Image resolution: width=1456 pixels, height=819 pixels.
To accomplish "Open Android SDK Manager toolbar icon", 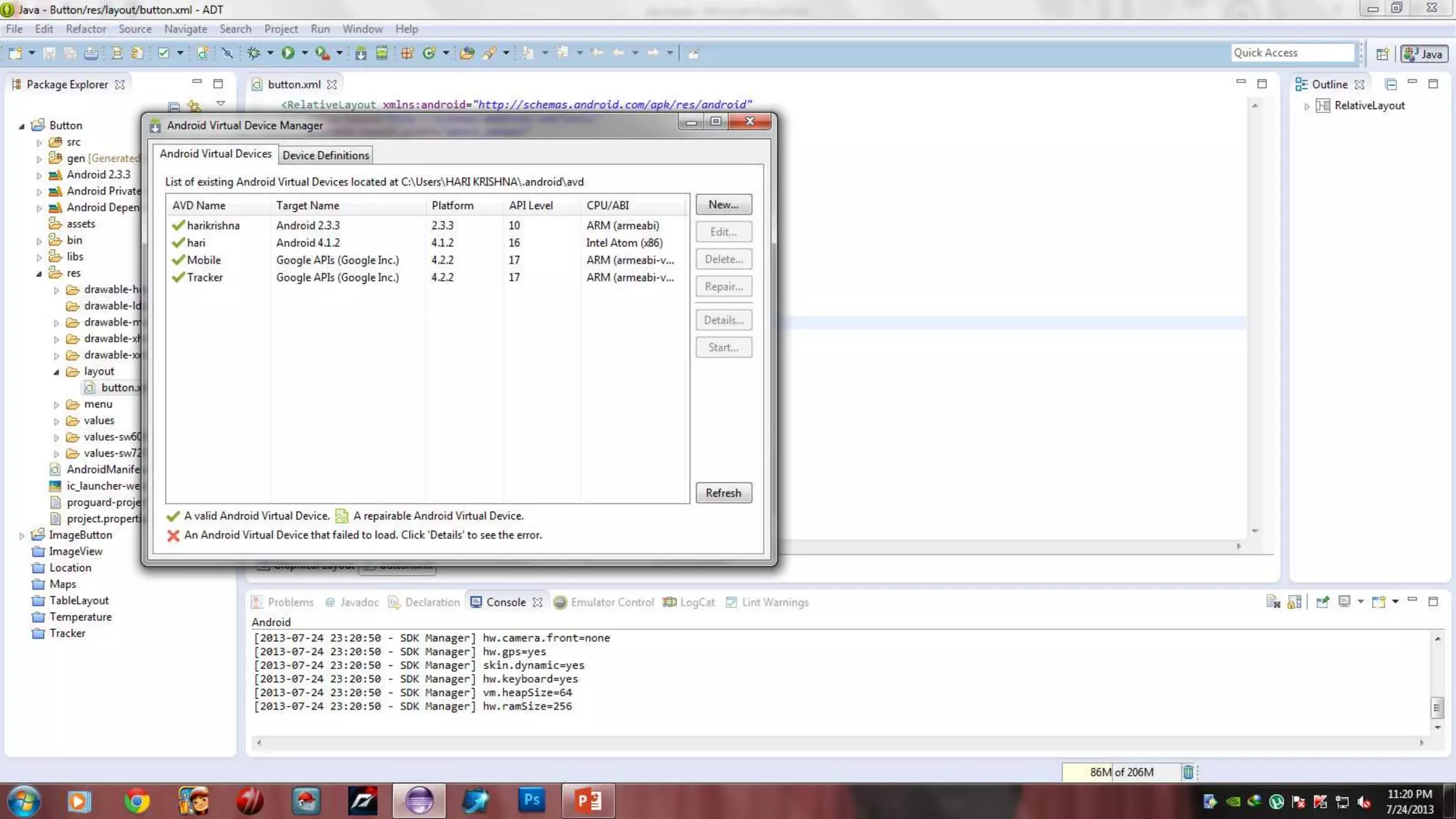I will pyautogui.click(x=361, y=53).
